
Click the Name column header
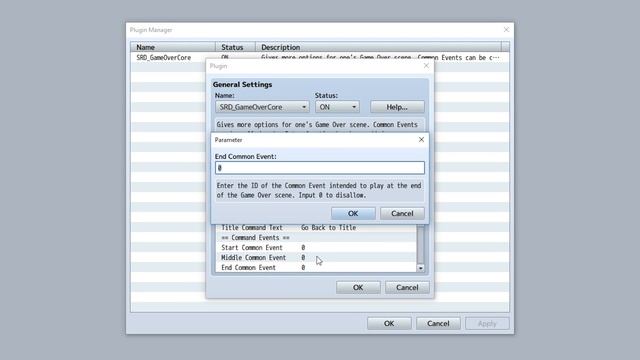pos(173,47)
